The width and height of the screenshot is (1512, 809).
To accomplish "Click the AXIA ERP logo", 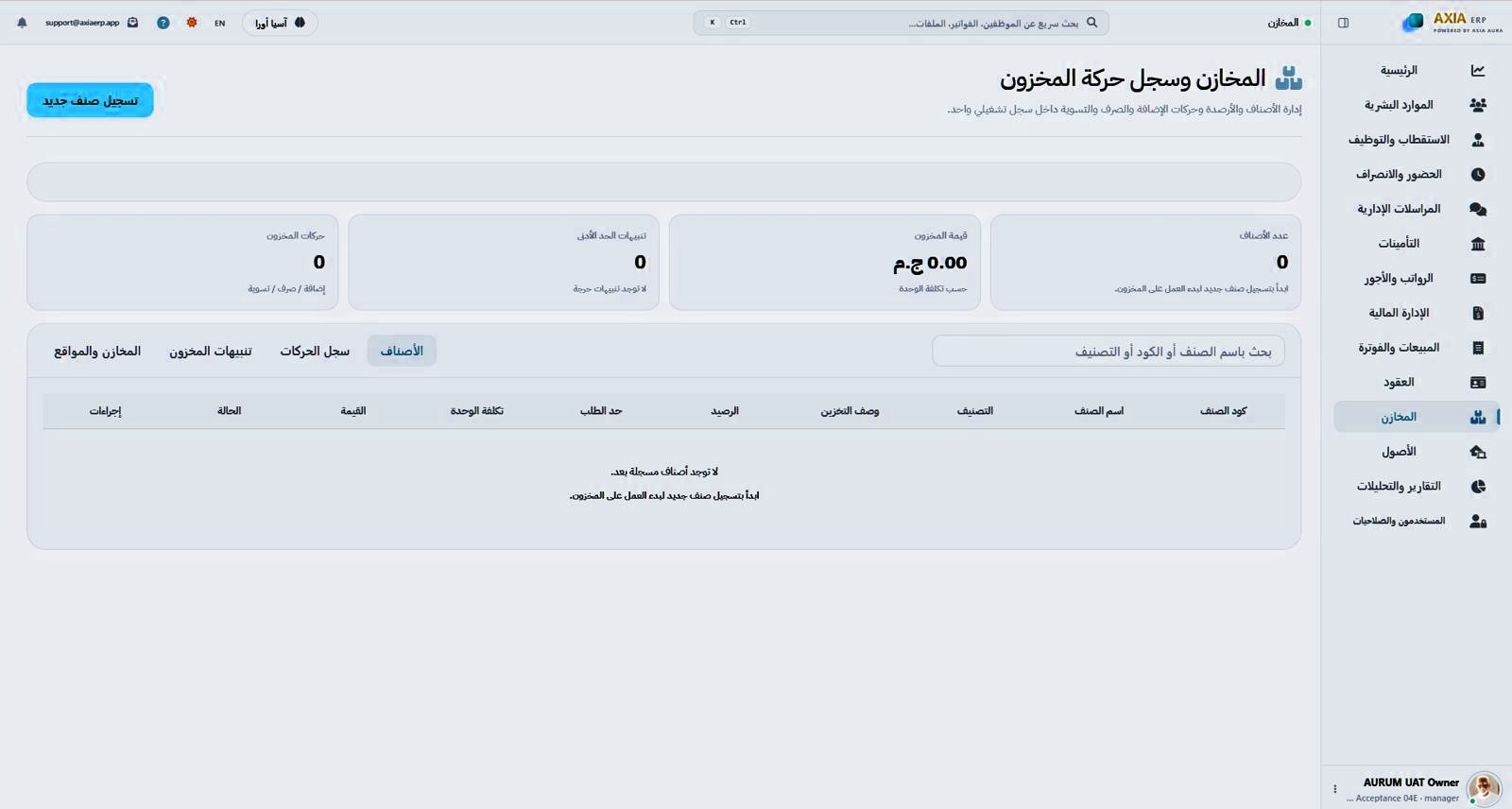I will pos(1452,23).
